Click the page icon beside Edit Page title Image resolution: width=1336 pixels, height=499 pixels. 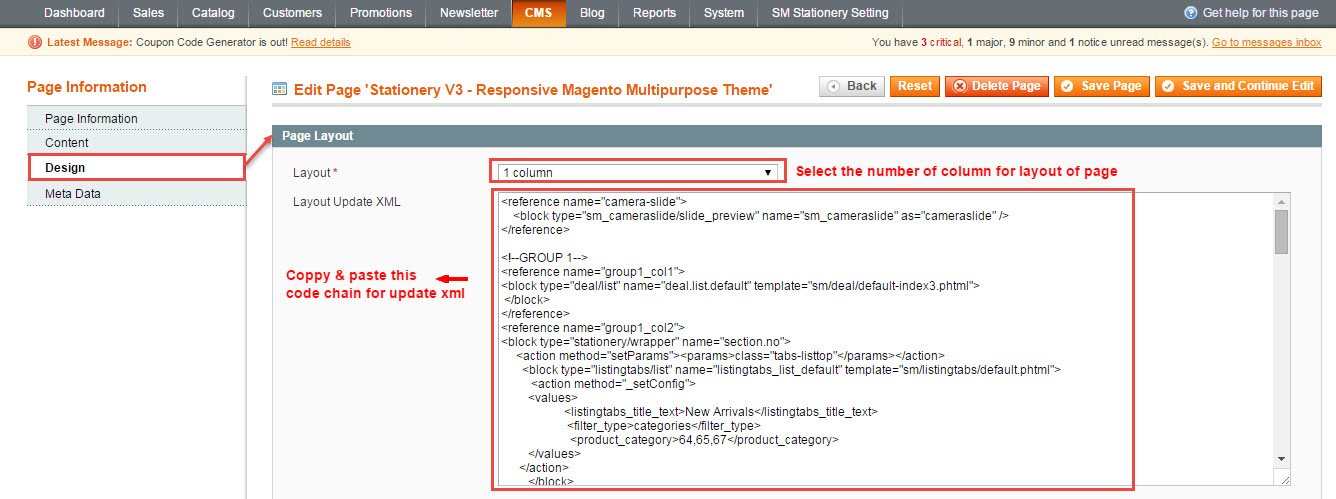click(x=281, y=89)
